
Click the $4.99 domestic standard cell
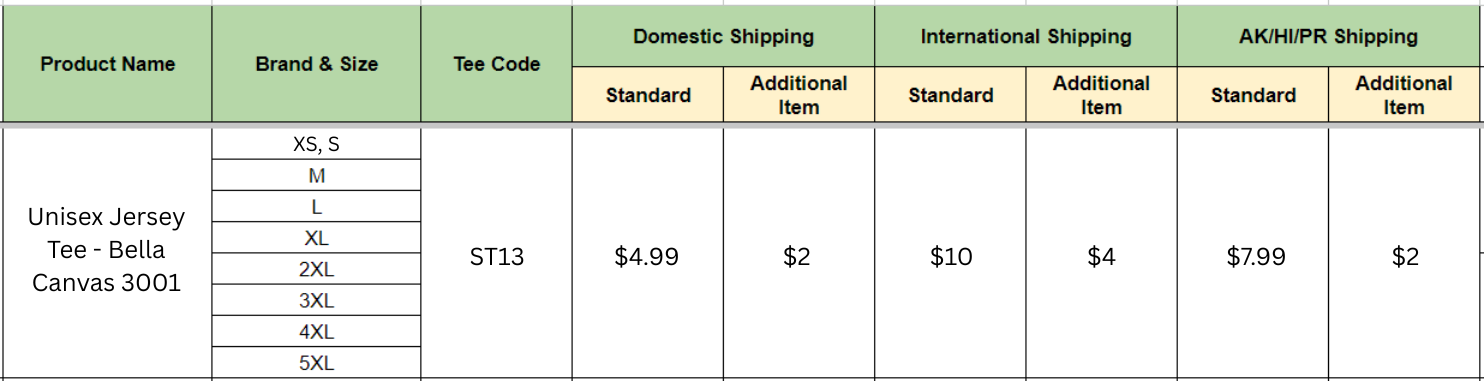pos(647,256)
